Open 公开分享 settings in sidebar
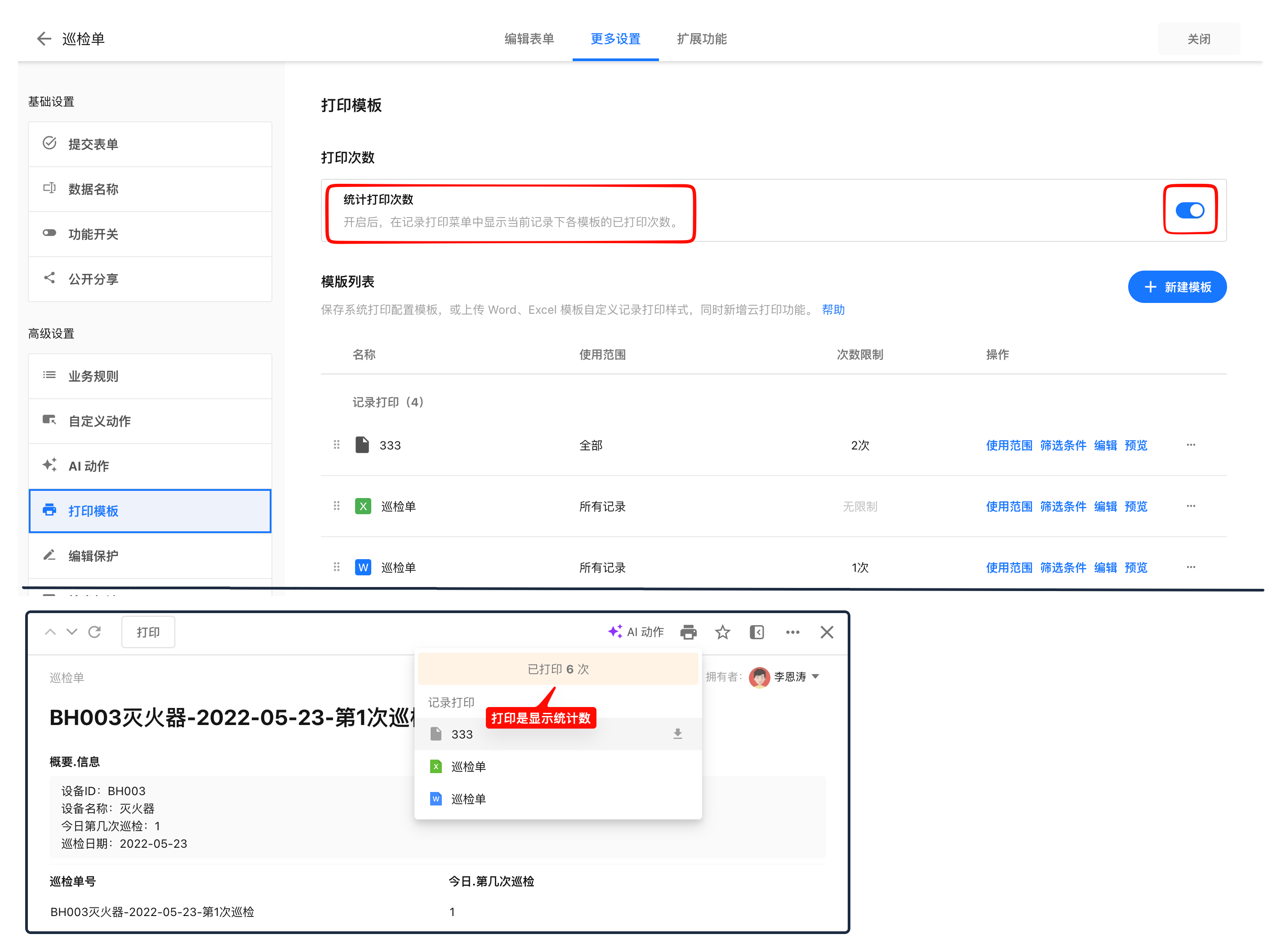Viewport: 1281px width, 952px height. click(x=150, y=279)
